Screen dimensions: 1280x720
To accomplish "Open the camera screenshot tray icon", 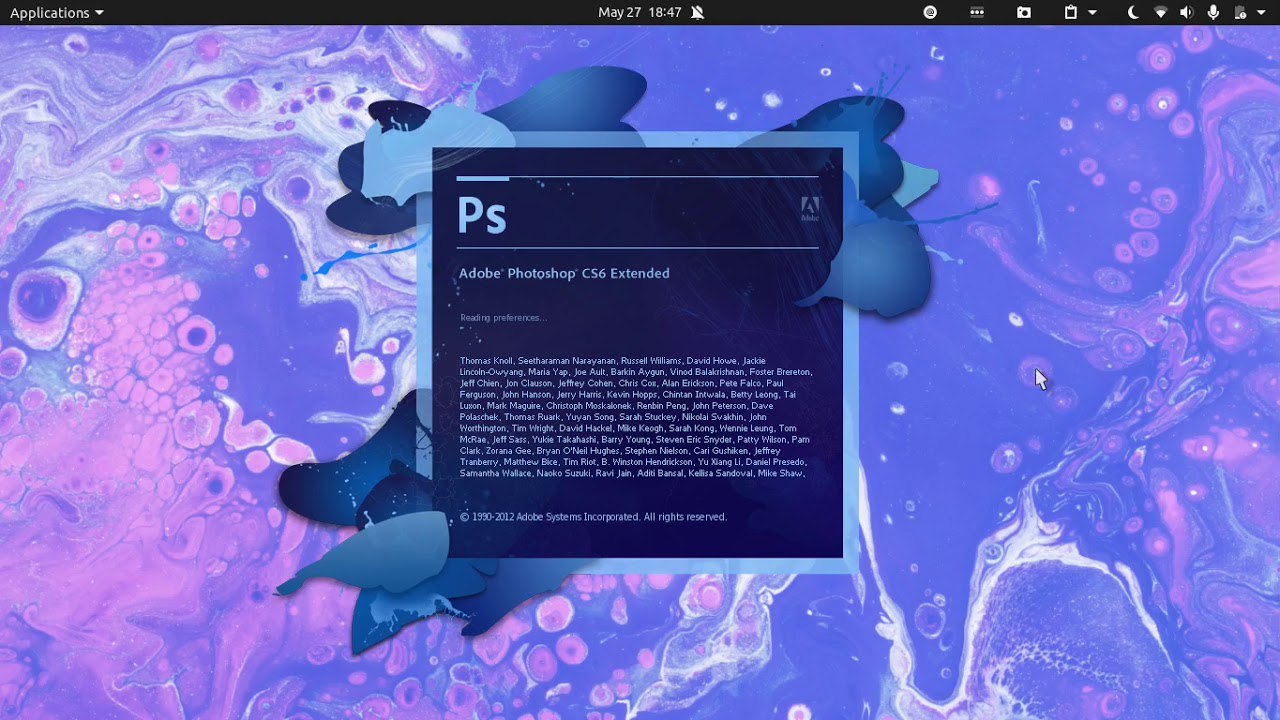I will click(1024, 12).
